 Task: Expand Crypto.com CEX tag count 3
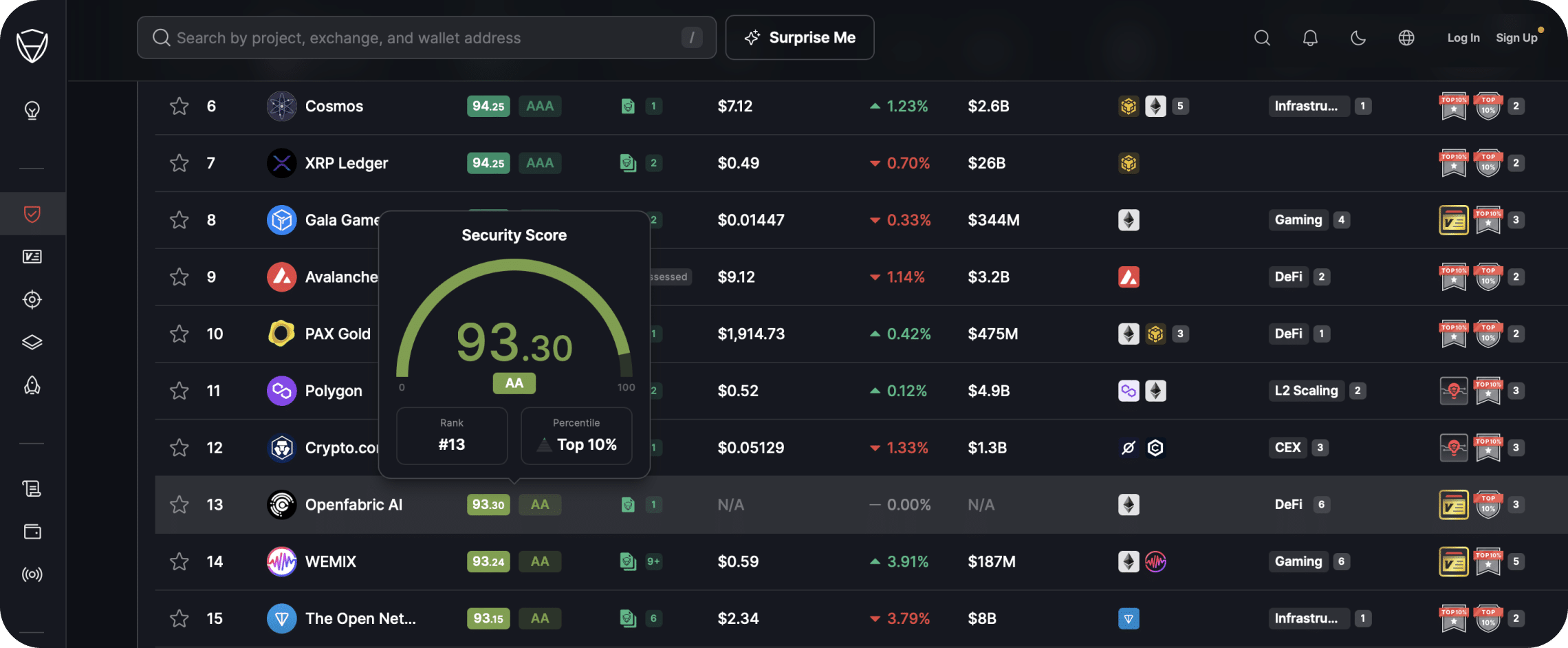[1320, 448]
